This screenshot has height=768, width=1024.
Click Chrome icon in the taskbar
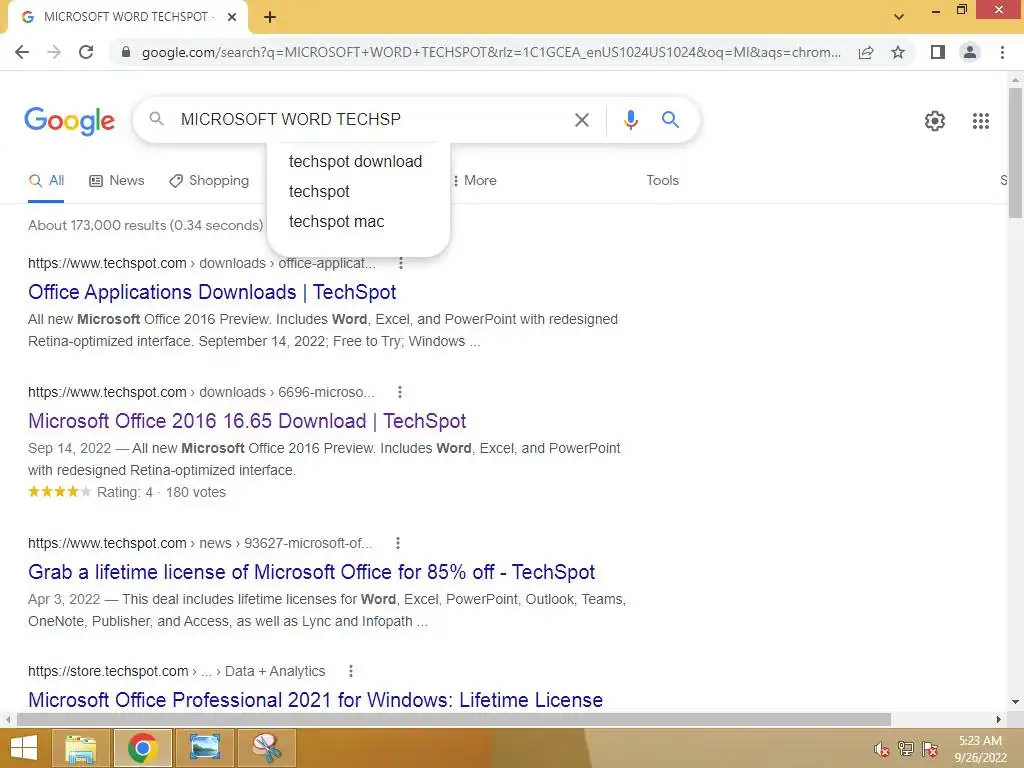pos(142,748)
